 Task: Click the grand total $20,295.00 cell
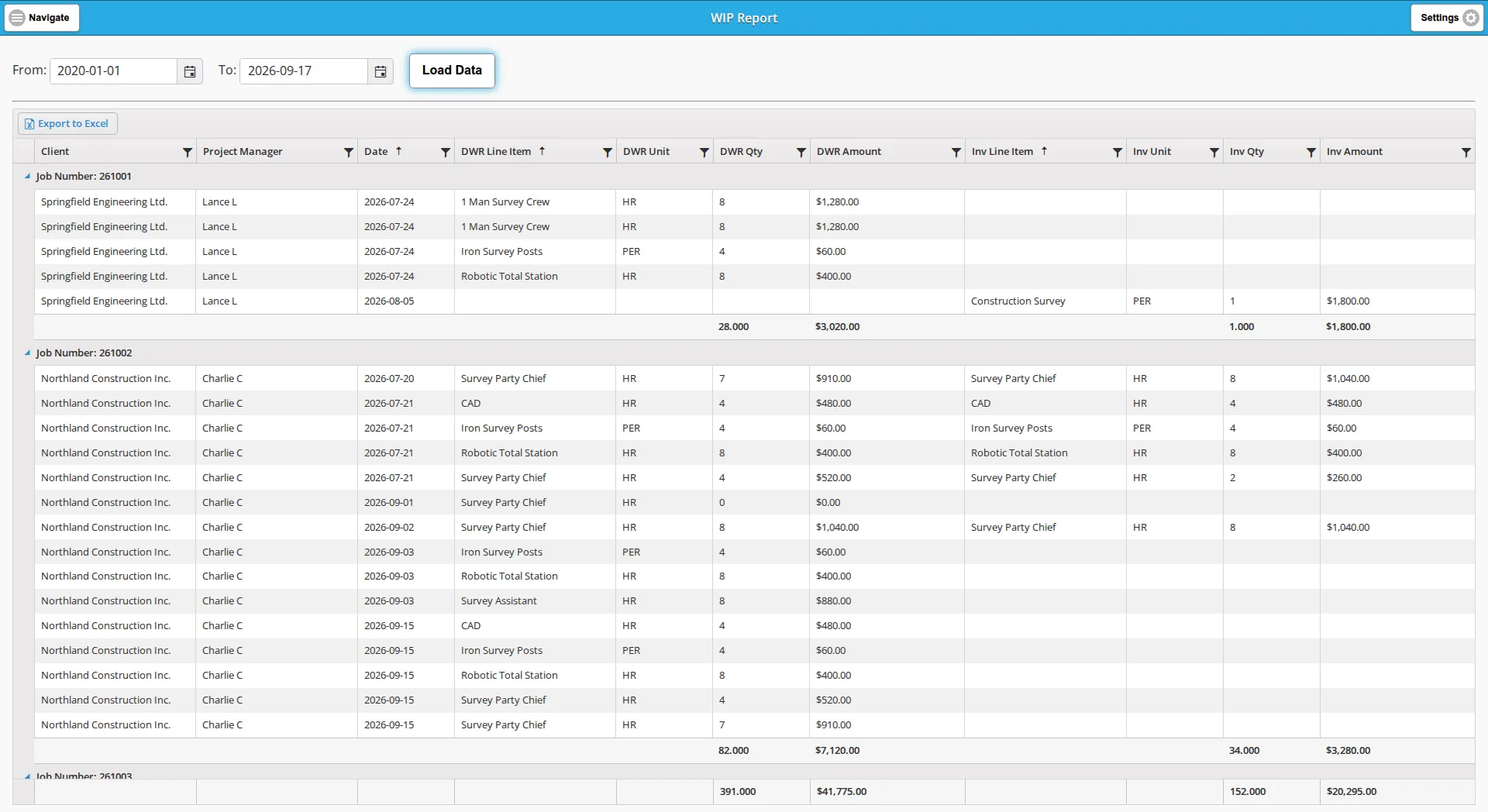click(1397, 792)
